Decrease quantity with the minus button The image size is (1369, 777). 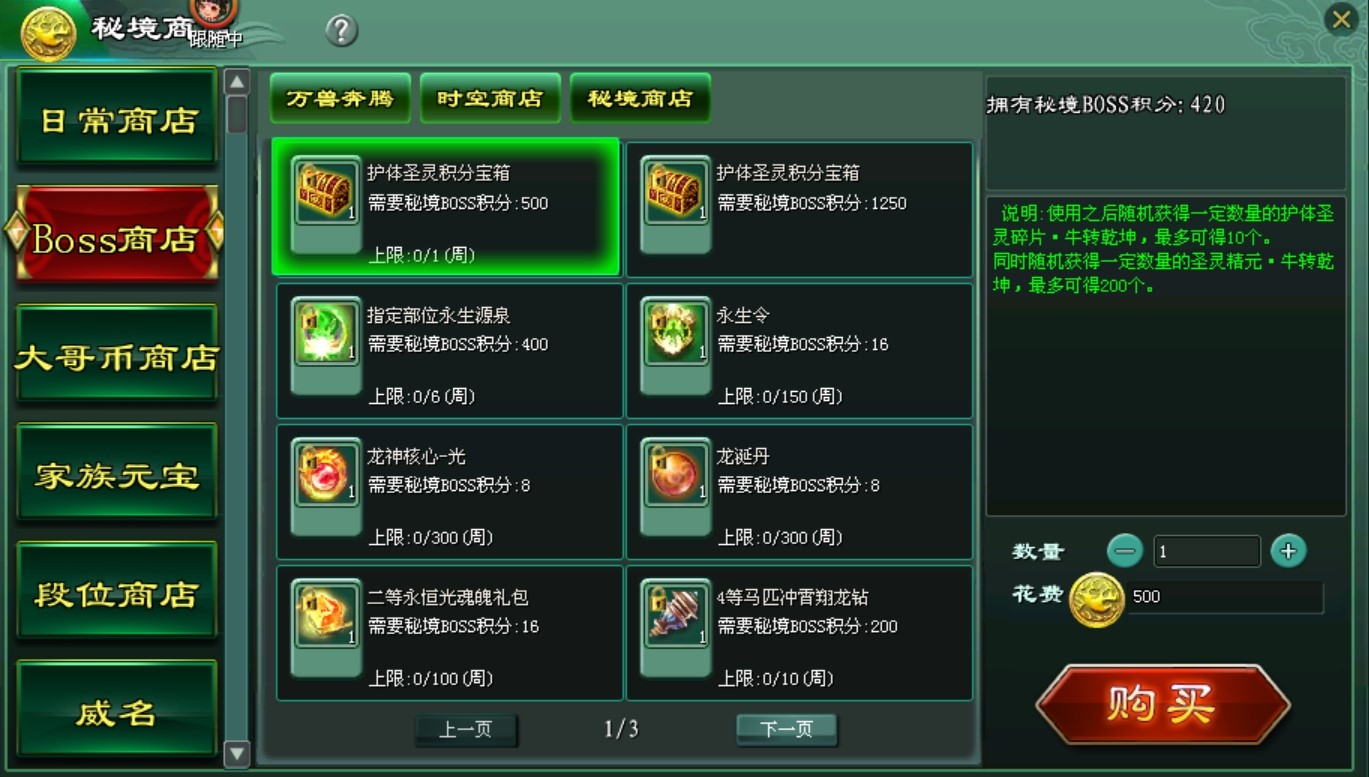[1125, 551]
